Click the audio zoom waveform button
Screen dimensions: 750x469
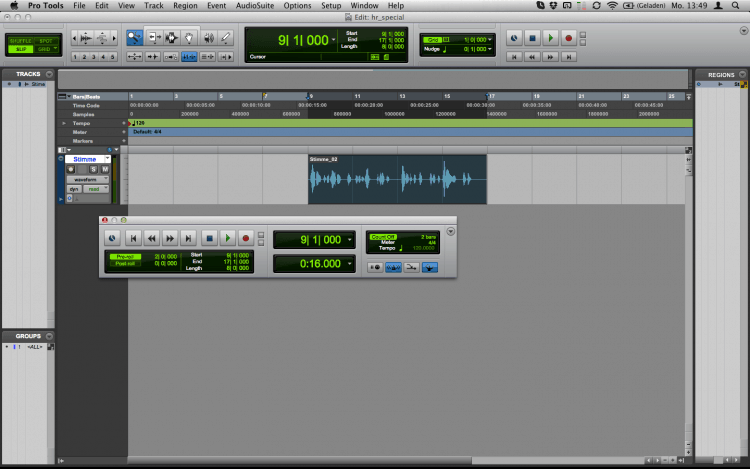point(86,38)
